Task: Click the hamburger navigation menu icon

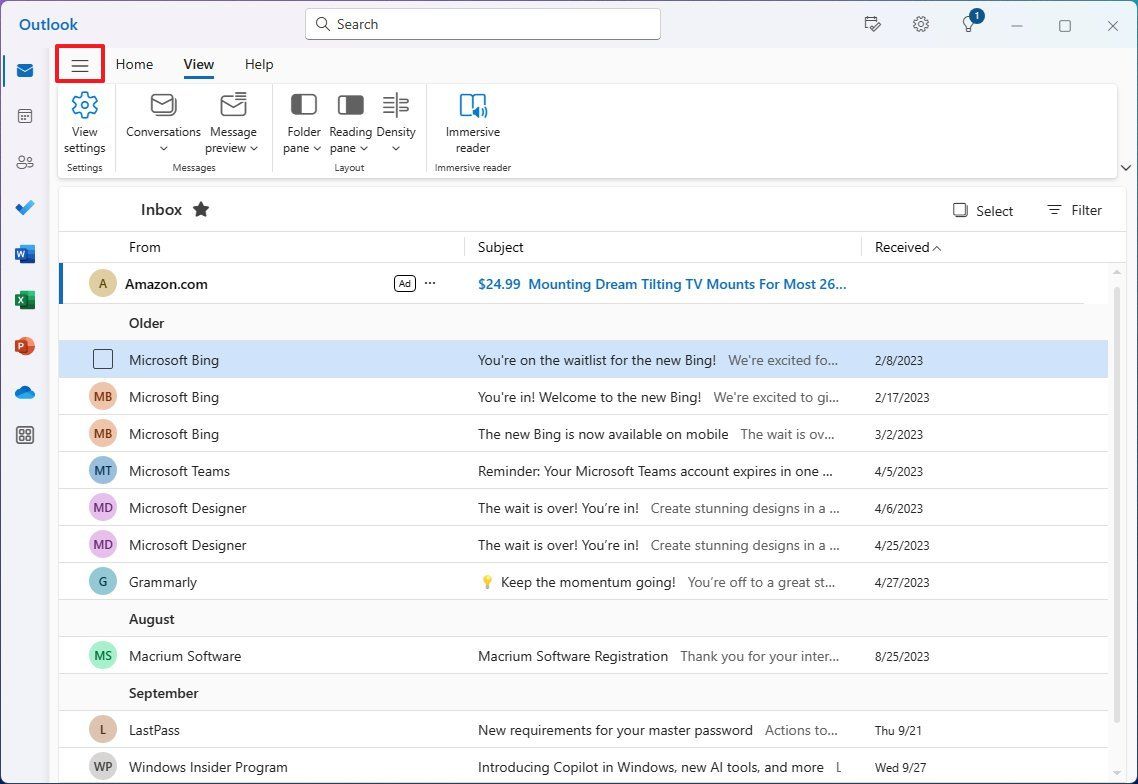Action: pyautogui.click(x=80, y=65)
